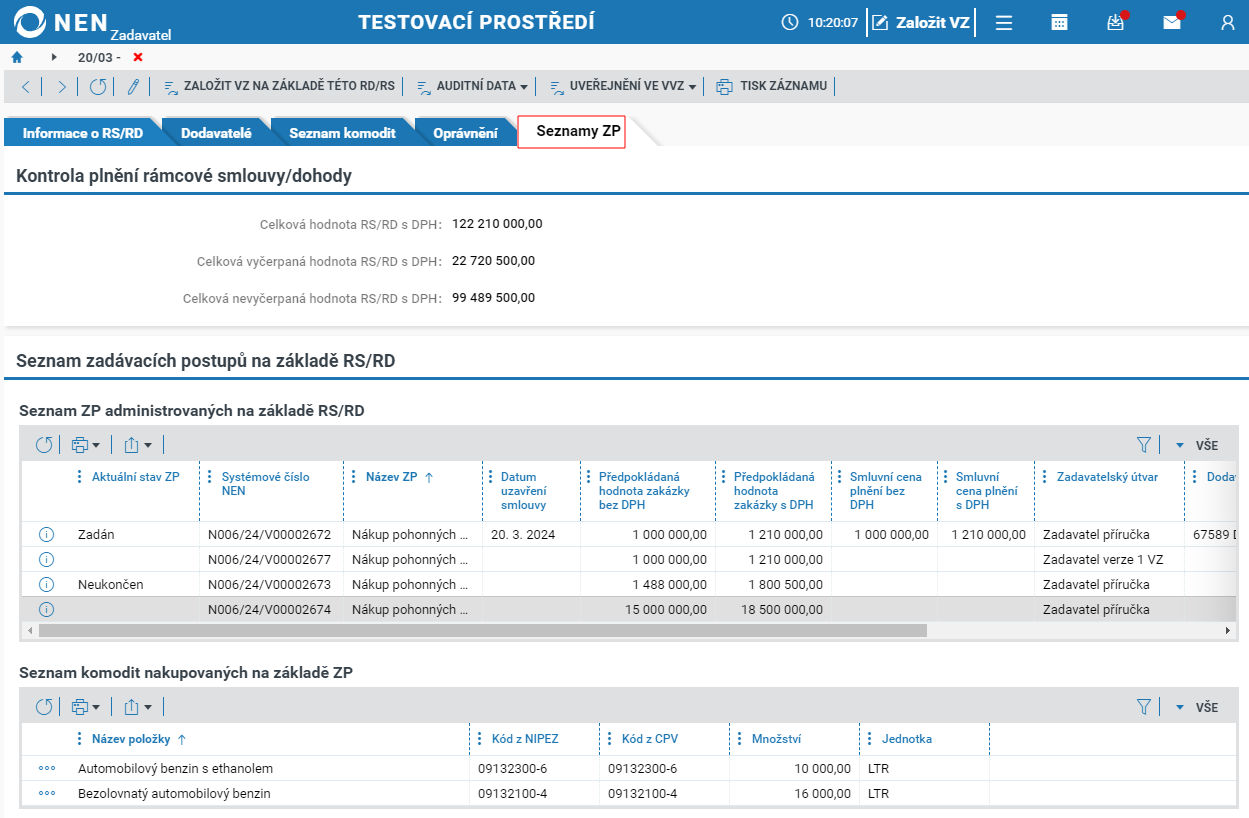Click the Založit VZ button

[921, 22]
